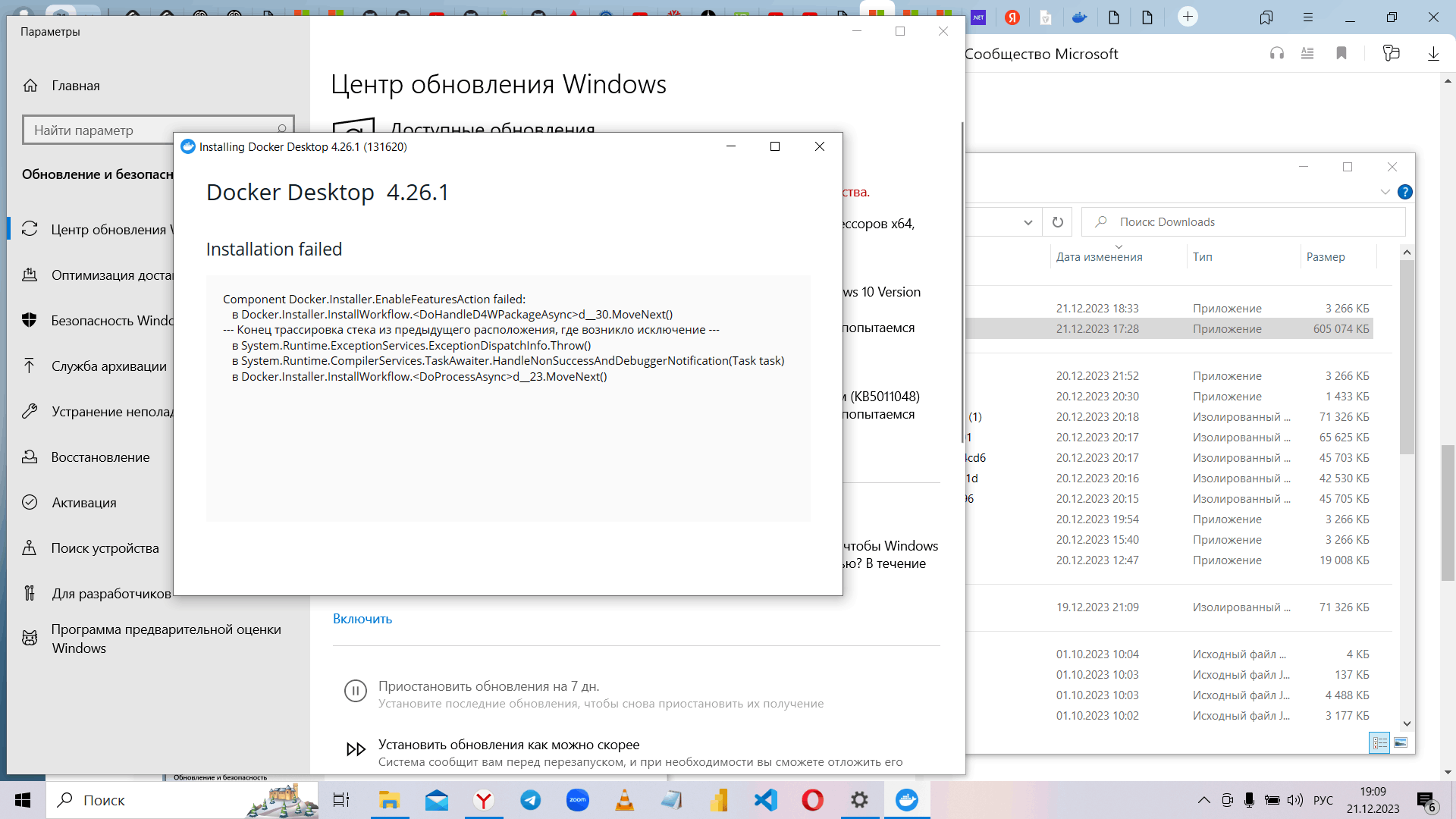Sort files by Размер column header
1456x819 pixels.
(1326, 257)
